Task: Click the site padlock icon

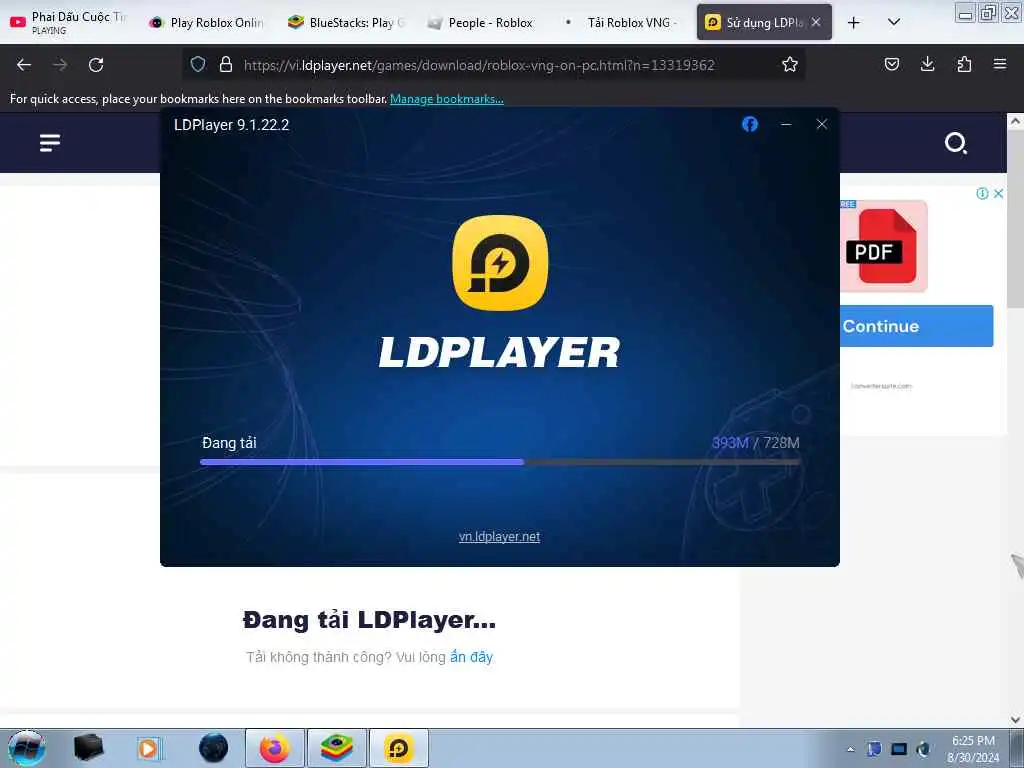Action: (x=226, y=64)
